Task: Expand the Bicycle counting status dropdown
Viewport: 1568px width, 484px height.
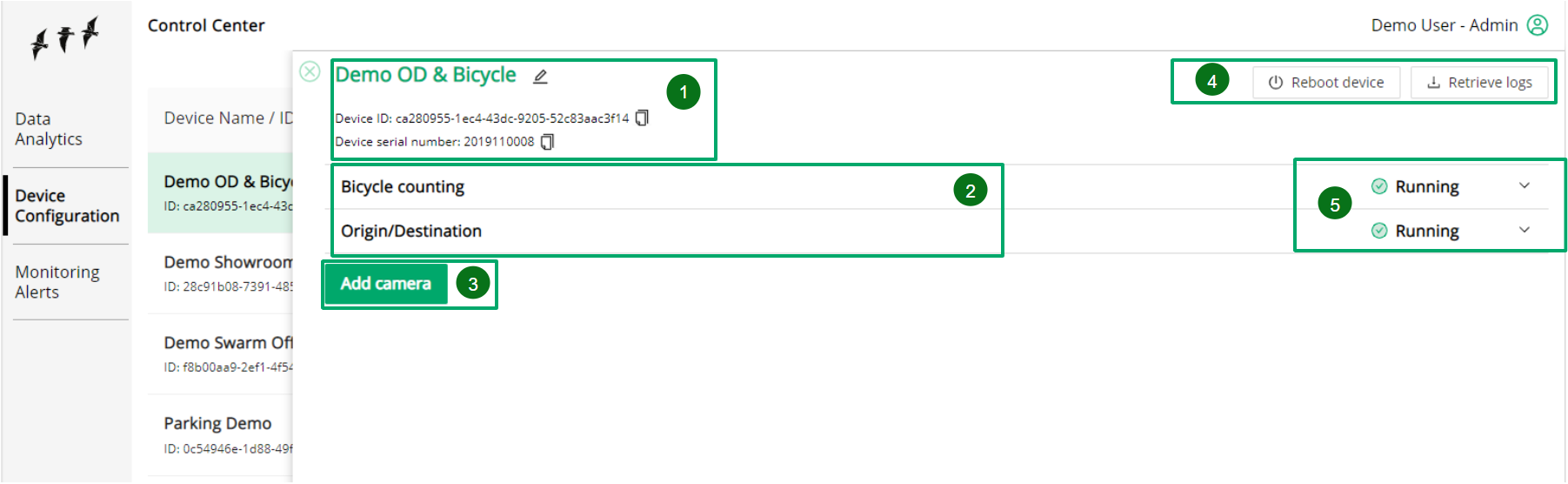Action: 1525,185
